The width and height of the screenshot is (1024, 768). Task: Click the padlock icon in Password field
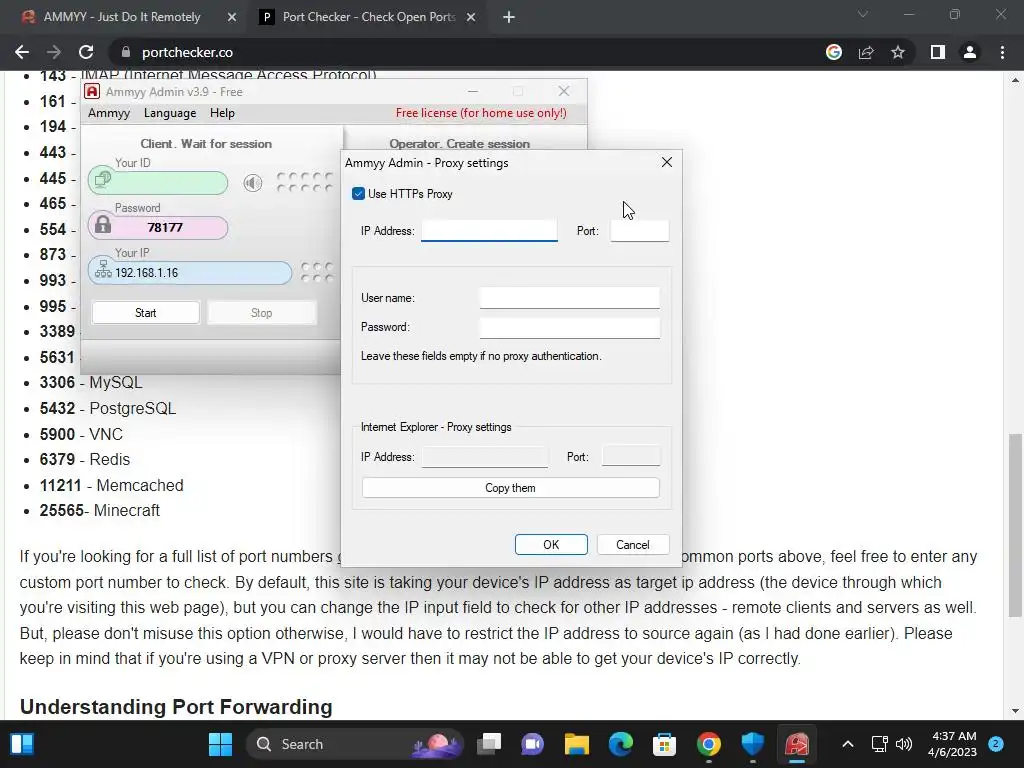[x=103, y=225]
